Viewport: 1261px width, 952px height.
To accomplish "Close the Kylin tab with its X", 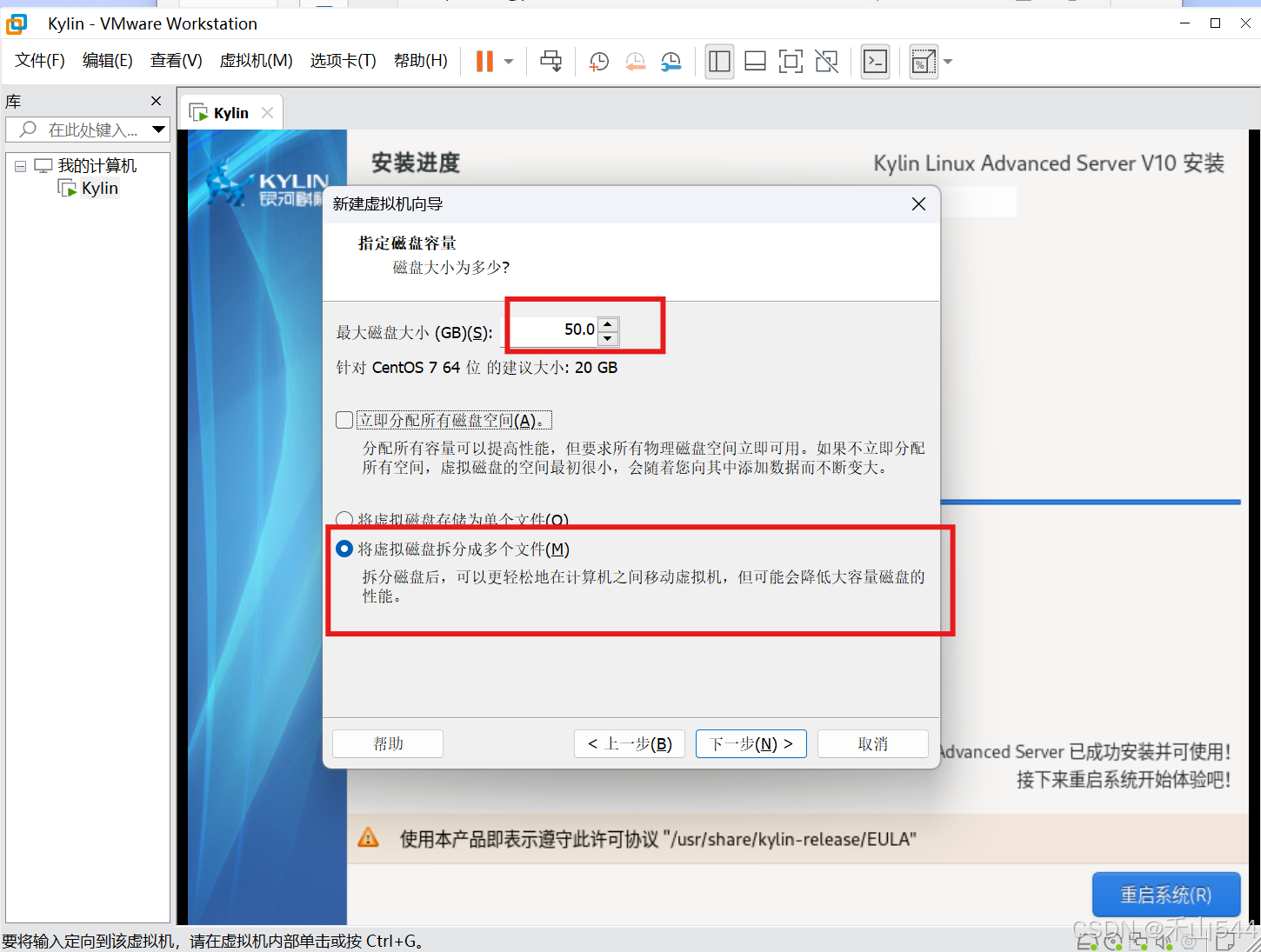I will click(267, 112).
